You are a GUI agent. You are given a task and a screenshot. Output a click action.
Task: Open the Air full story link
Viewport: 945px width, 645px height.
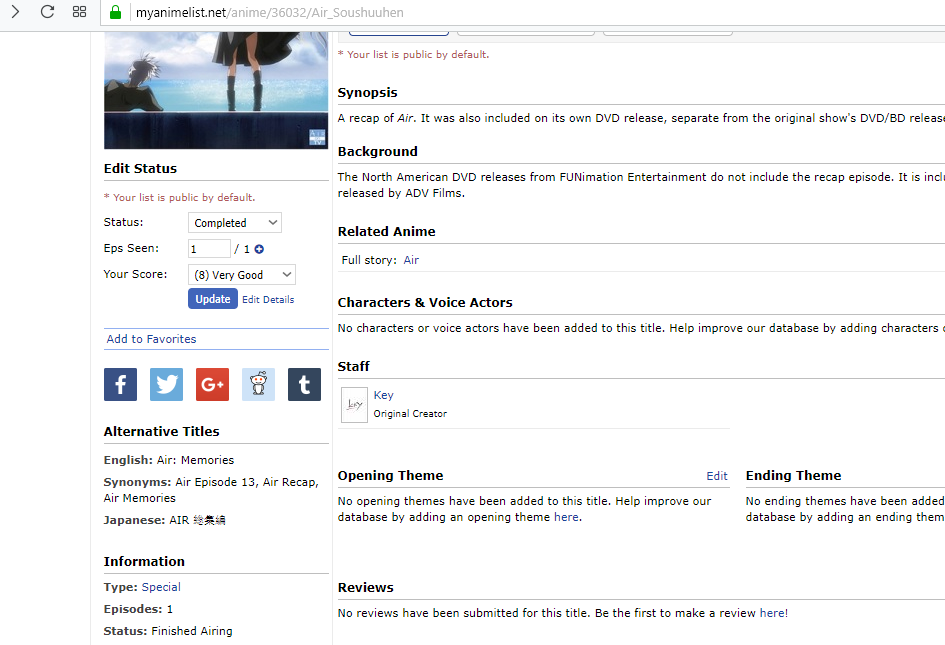pyautogui.click(x=411, y=260)
